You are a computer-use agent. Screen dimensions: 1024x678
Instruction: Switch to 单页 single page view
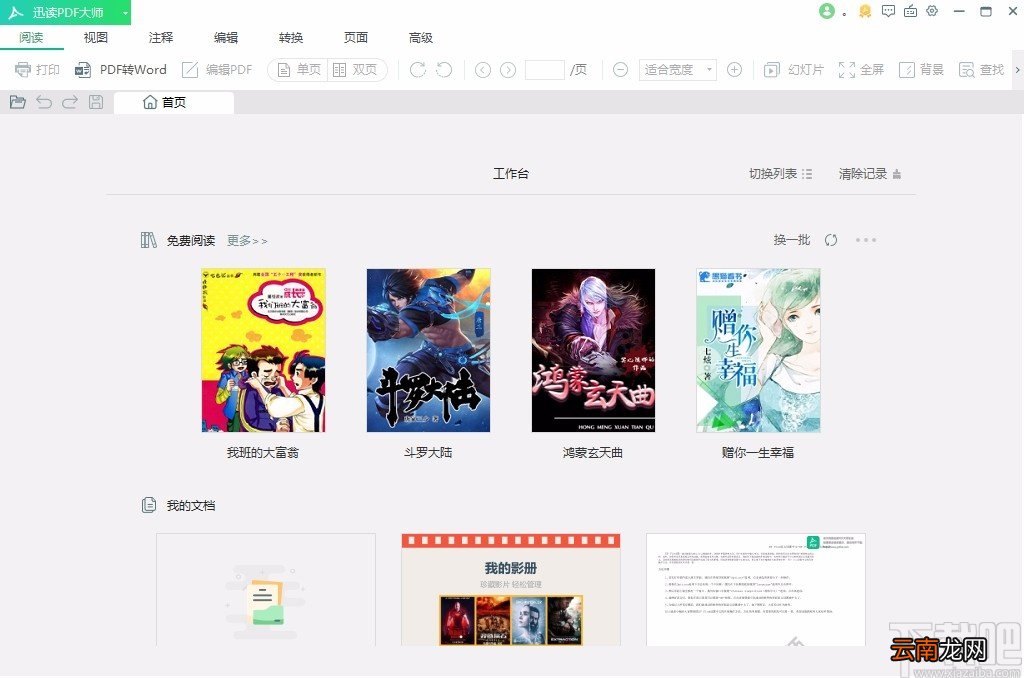point(299,69)
